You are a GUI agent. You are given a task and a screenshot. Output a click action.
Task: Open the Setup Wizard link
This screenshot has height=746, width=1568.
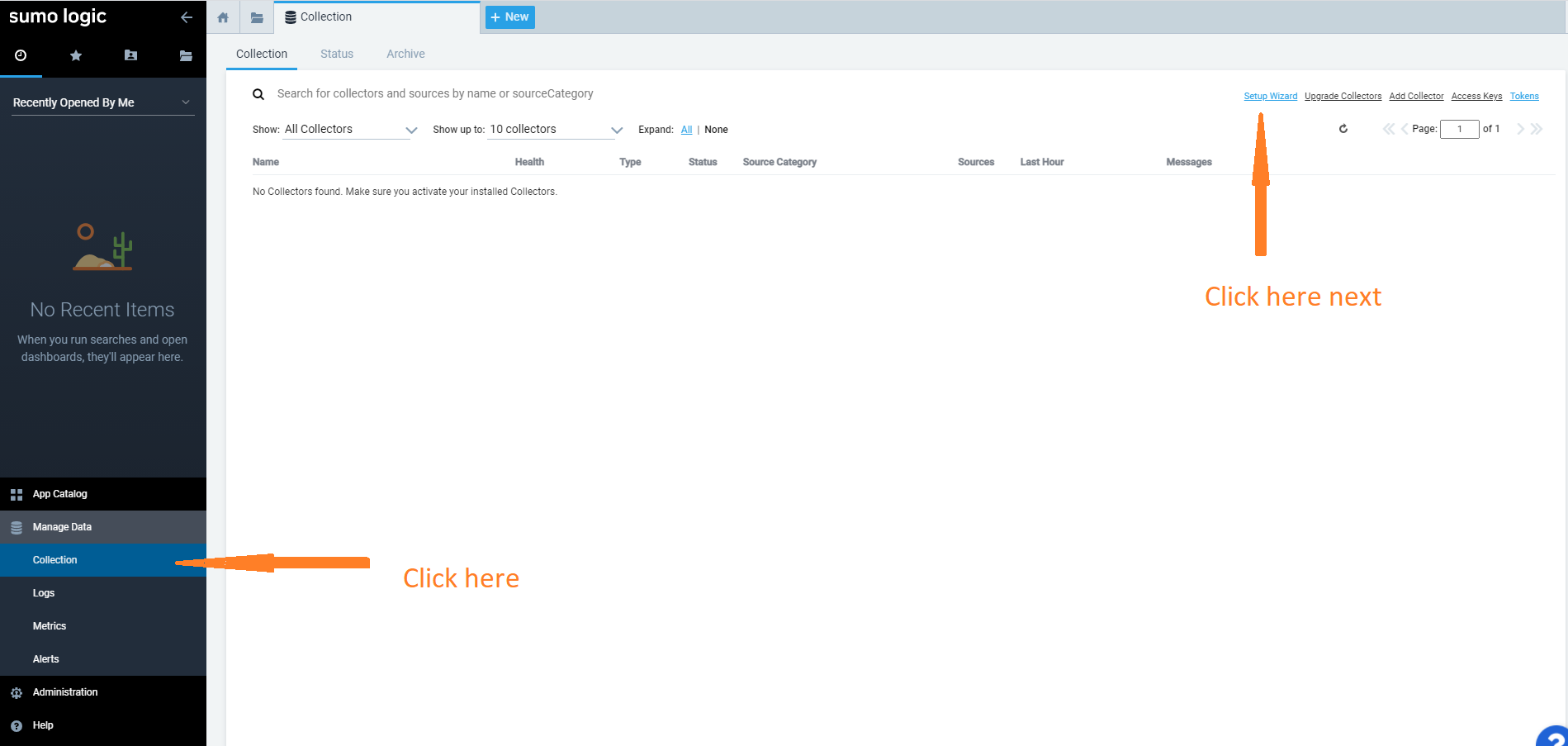(x=1270, y=97)
